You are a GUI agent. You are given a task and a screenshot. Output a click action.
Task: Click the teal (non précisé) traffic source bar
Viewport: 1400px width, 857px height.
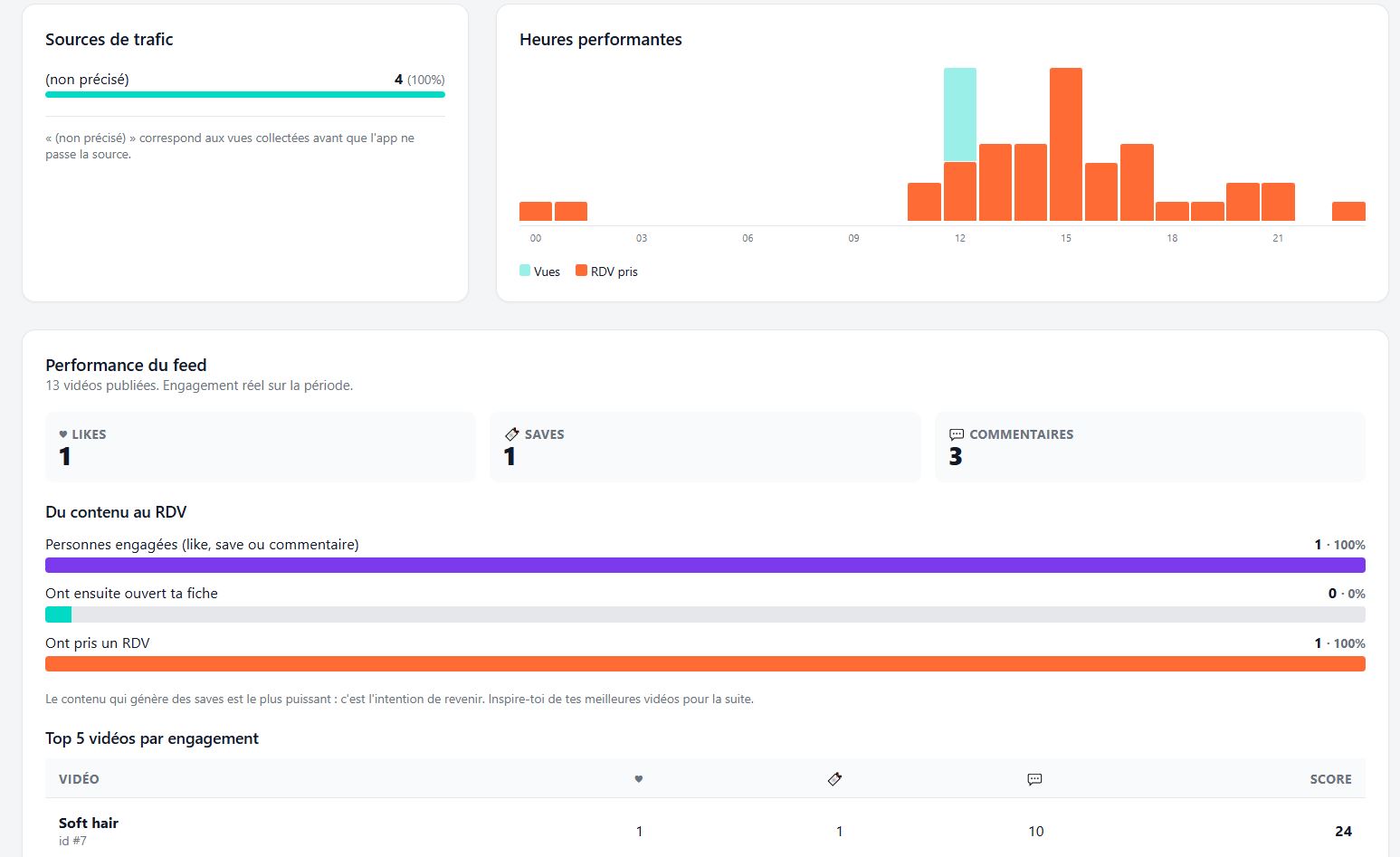245,94
